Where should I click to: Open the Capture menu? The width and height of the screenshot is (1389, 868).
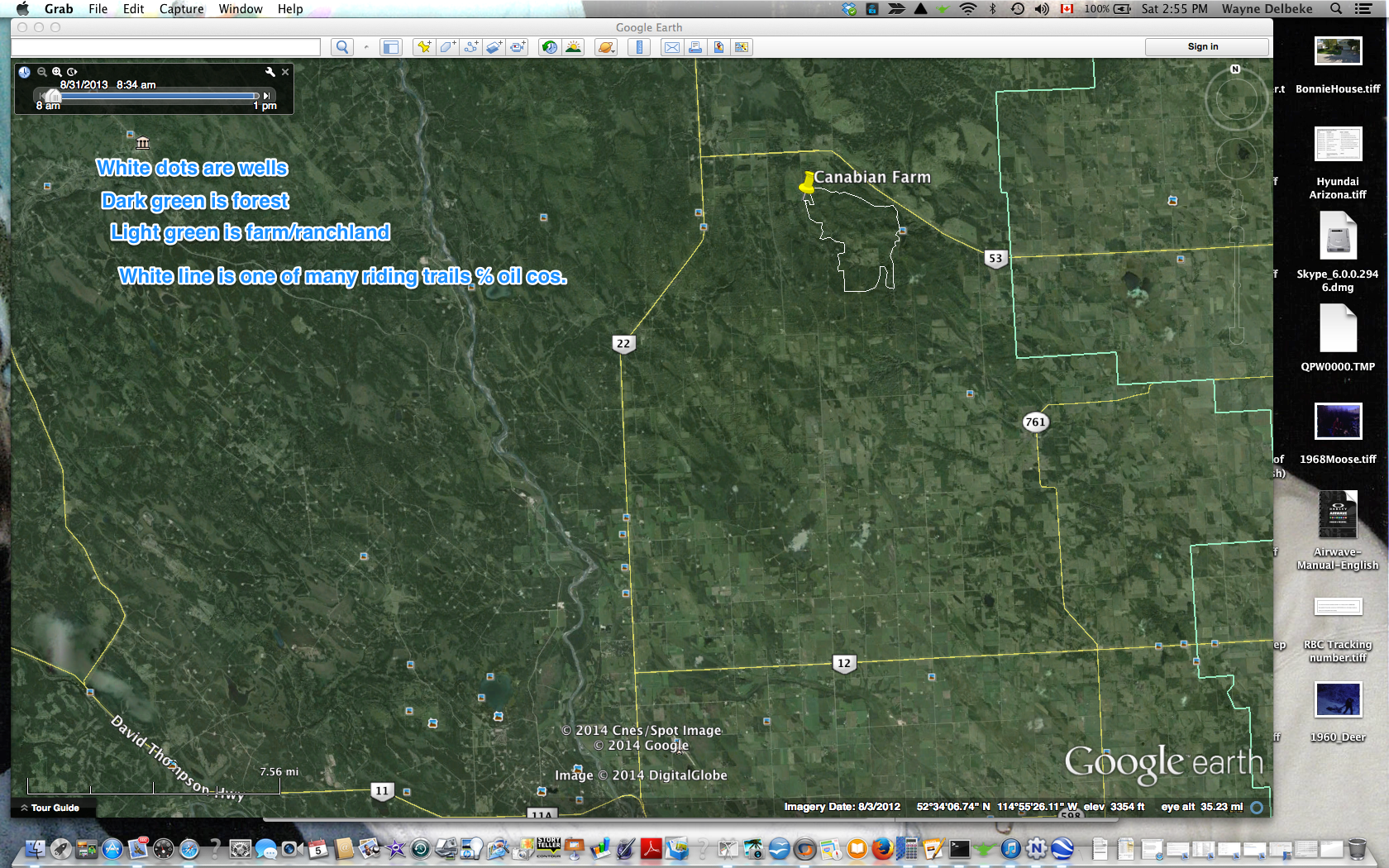point(181,8)
